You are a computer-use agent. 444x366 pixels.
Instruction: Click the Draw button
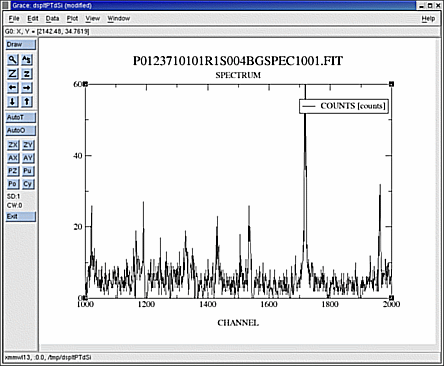point(21,45)
